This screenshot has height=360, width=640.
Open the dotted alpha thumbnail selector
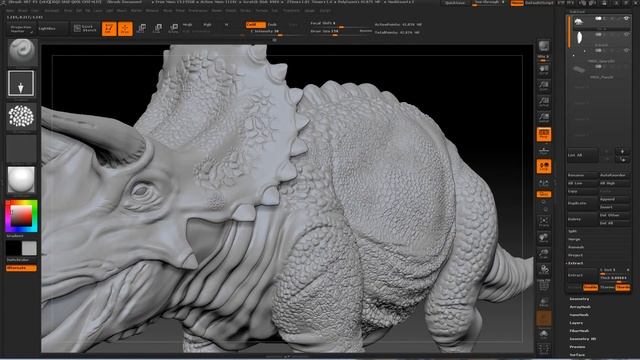pyautogui.click(x=21, y=116)
